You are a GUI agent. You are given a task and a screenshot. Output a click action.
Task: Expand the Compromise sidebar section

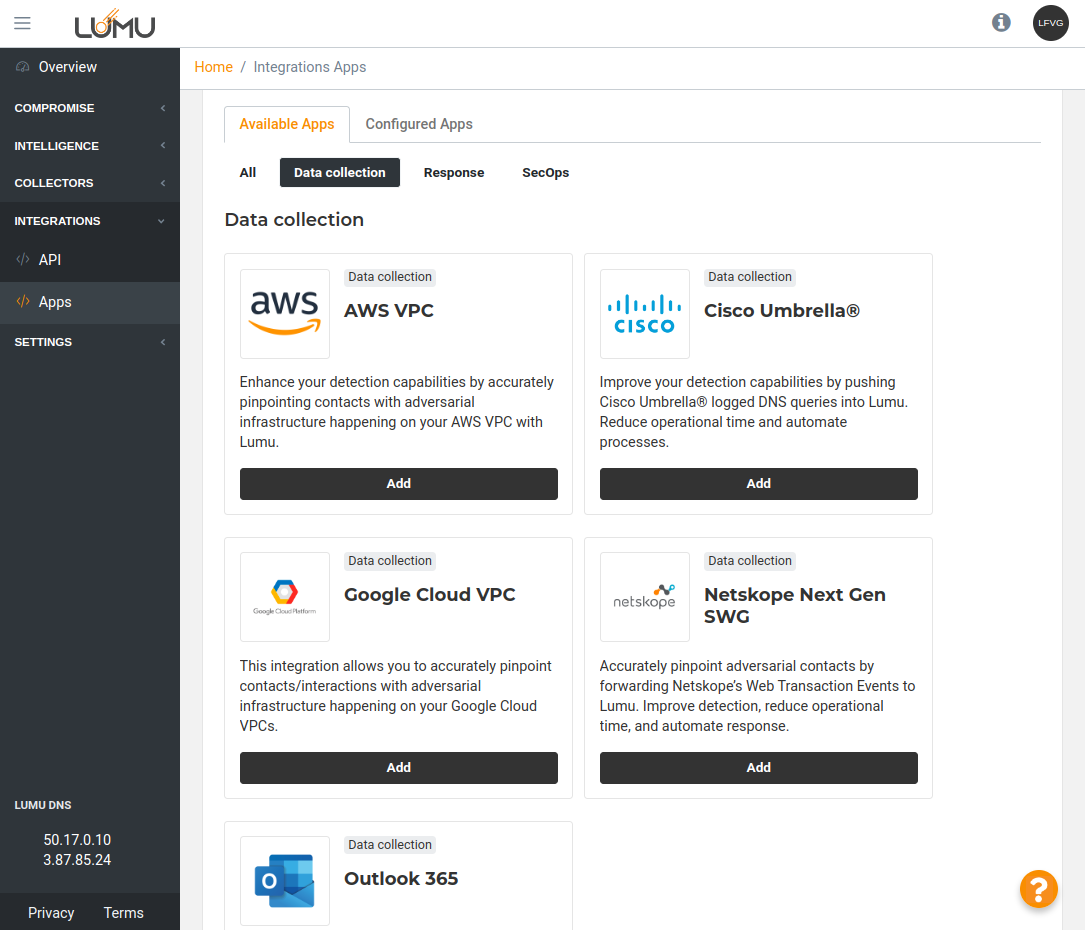[90, 108]
